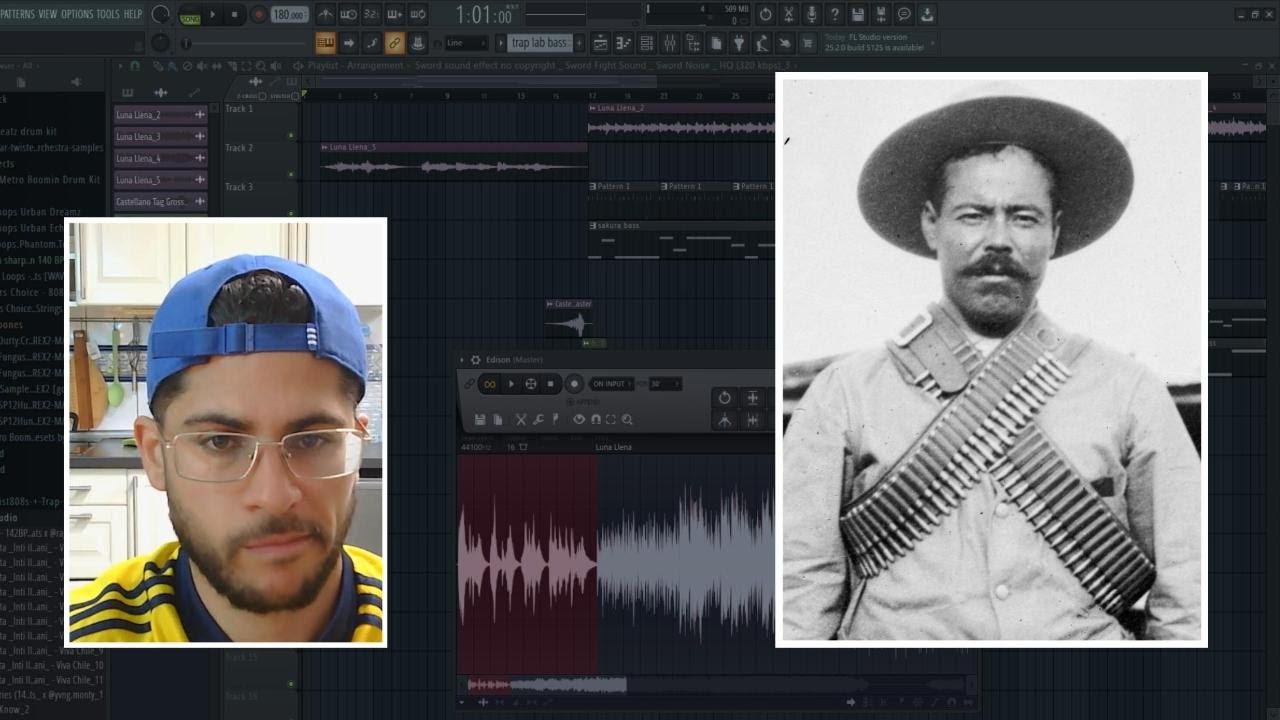The width and height of the screenshot is (1280, 720).
Task: Open the VIEW menu
Action: (48, 14)
